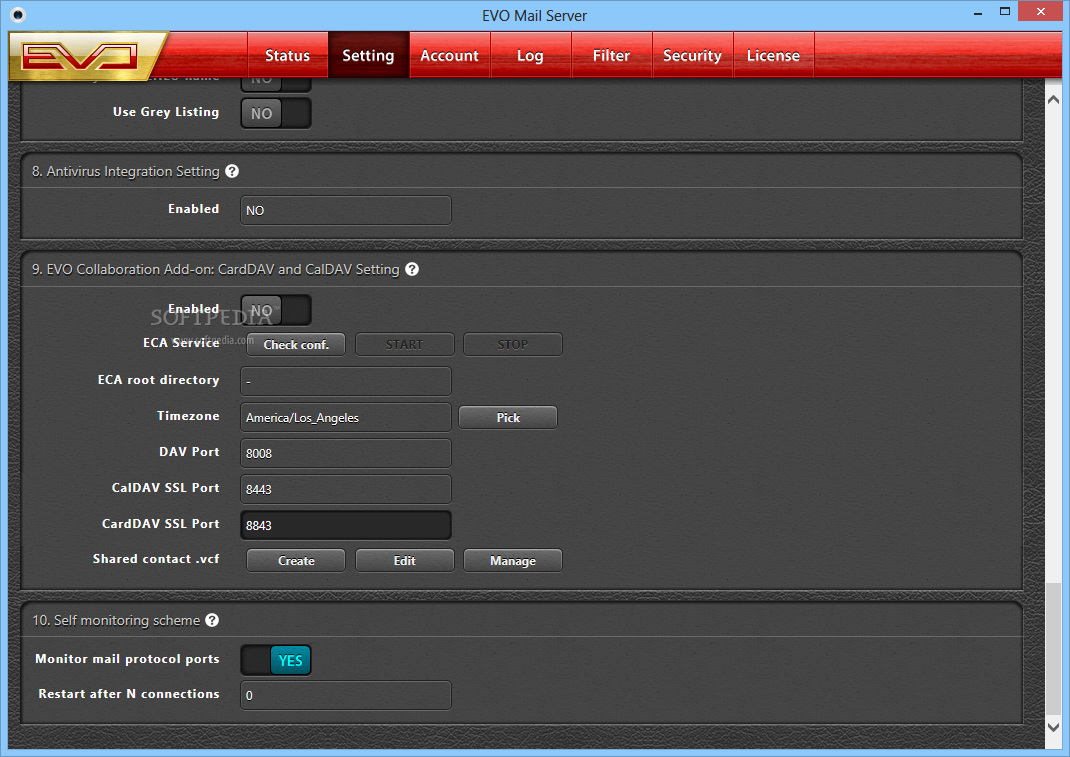Click the 'ECA root directory' label
Viewport: 1070px width, 757px height.
click(158, 380)
